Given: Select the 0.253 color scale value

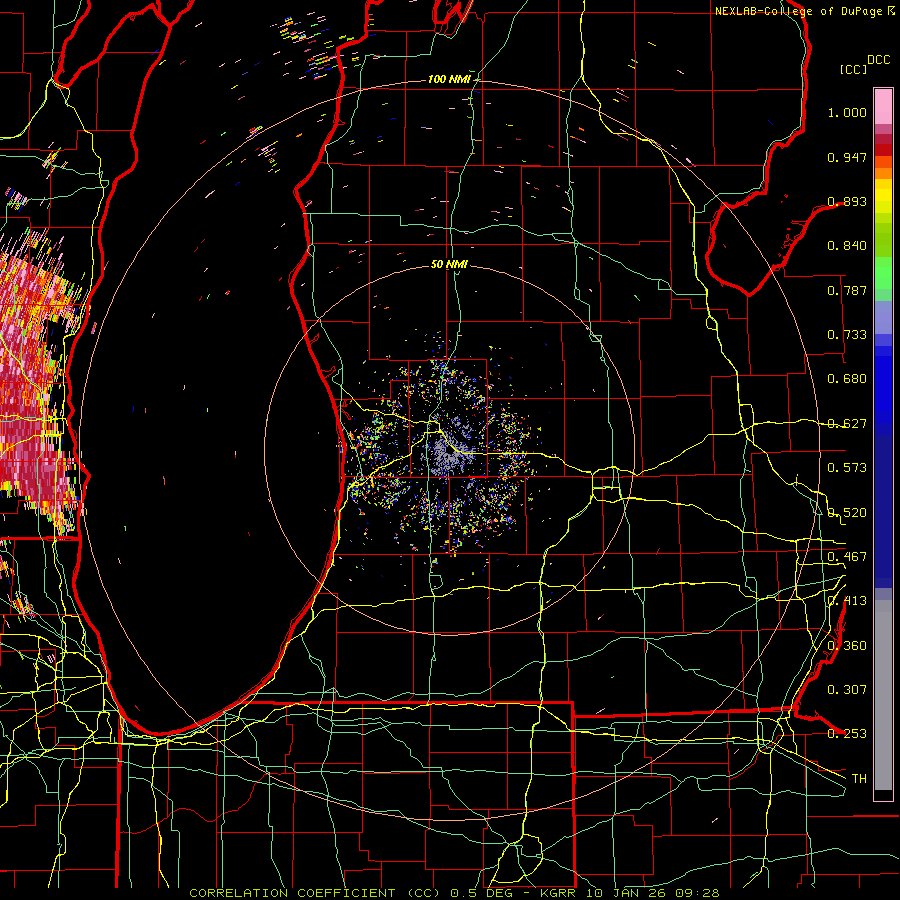Looking at the screenshot, I should click(847, 734).
